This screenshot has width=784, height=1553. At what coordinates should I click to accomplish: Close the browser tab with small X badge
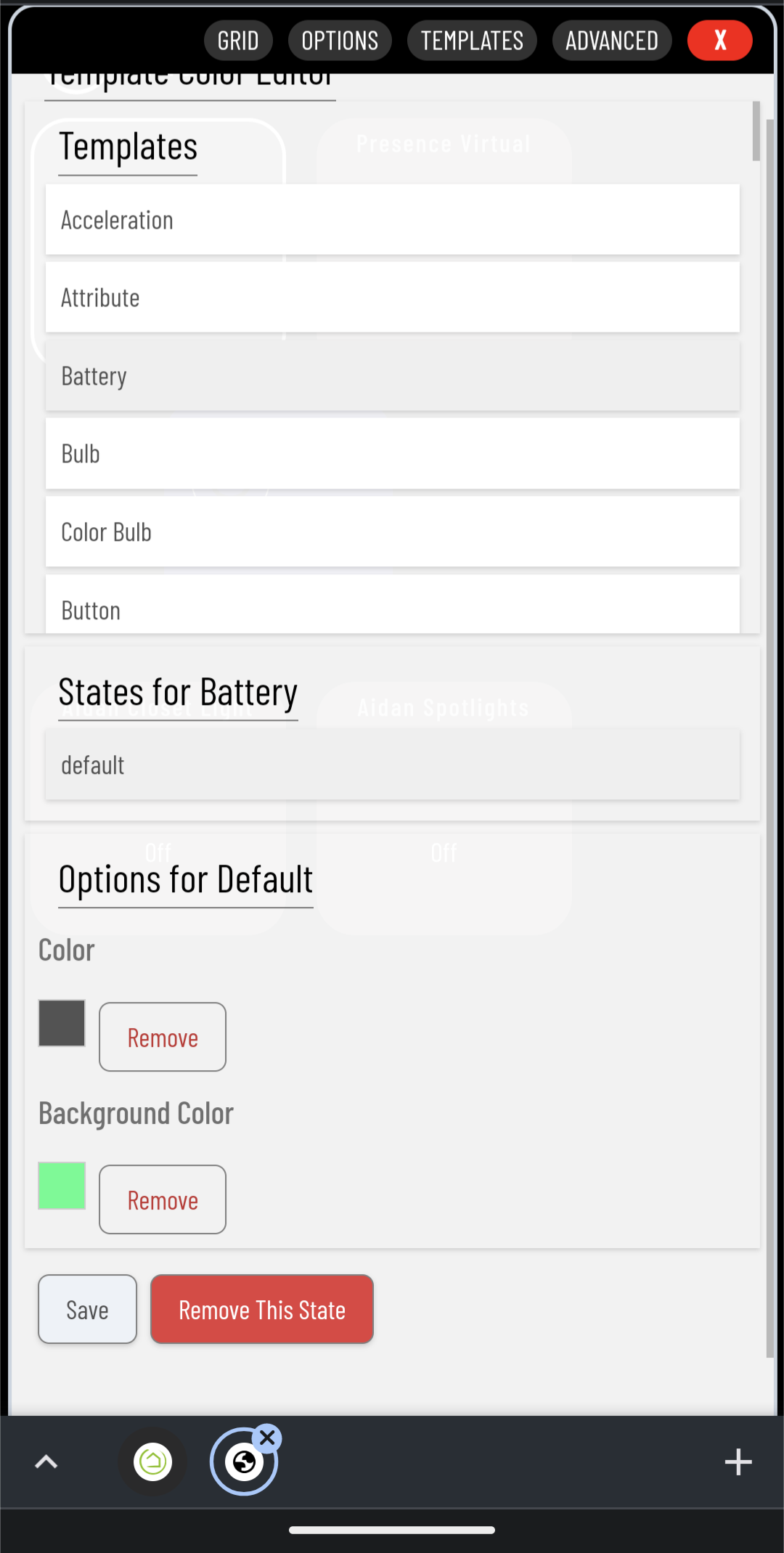pos(267,1438)
